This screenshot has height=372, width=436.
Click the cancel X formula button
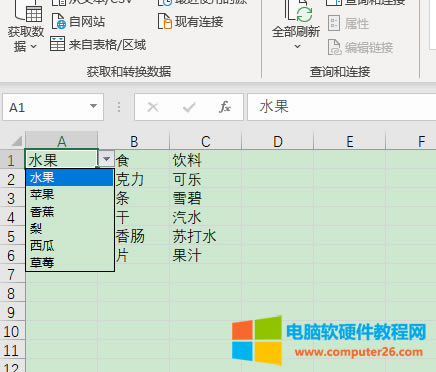(153, 107)
